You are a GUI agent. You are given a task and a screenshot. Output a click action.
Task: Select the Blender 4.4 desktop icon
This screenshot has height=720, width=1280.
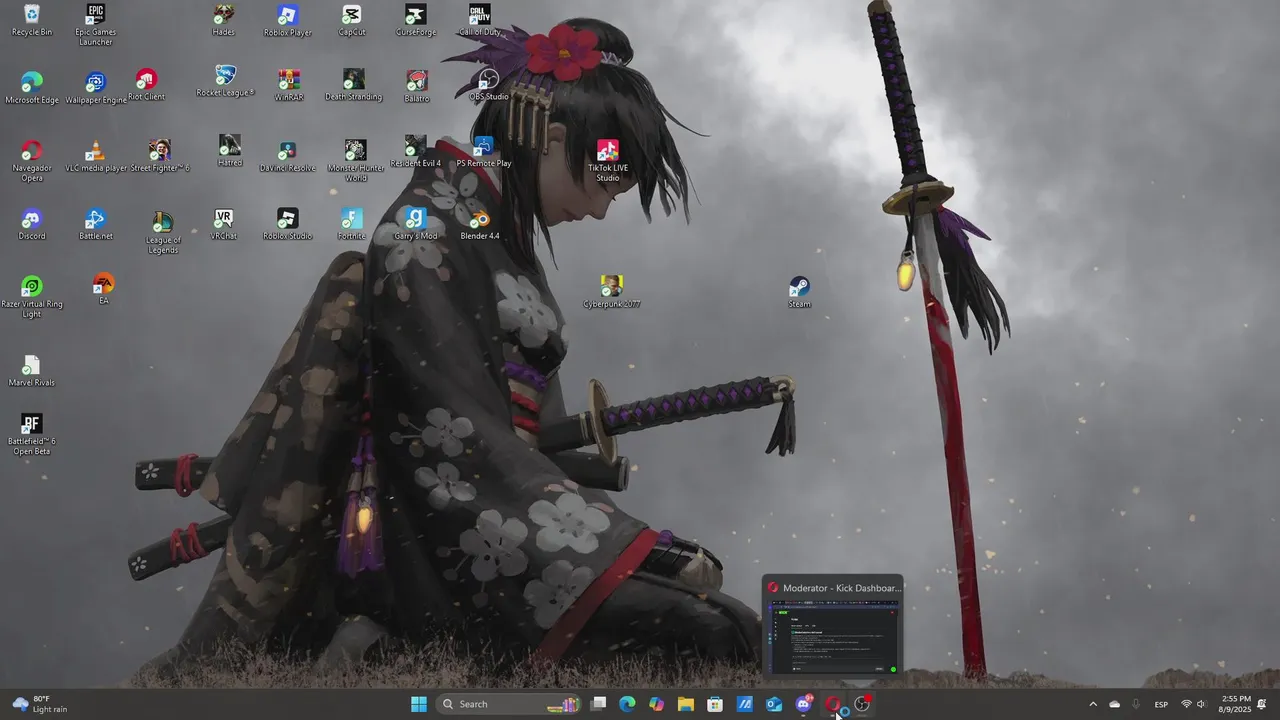480,224
